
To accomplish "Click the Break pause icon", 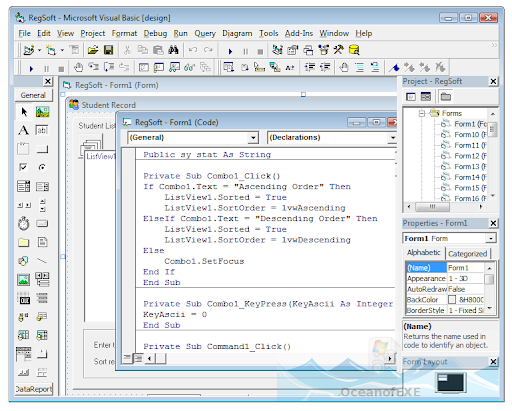I will (x=245, y=51).
